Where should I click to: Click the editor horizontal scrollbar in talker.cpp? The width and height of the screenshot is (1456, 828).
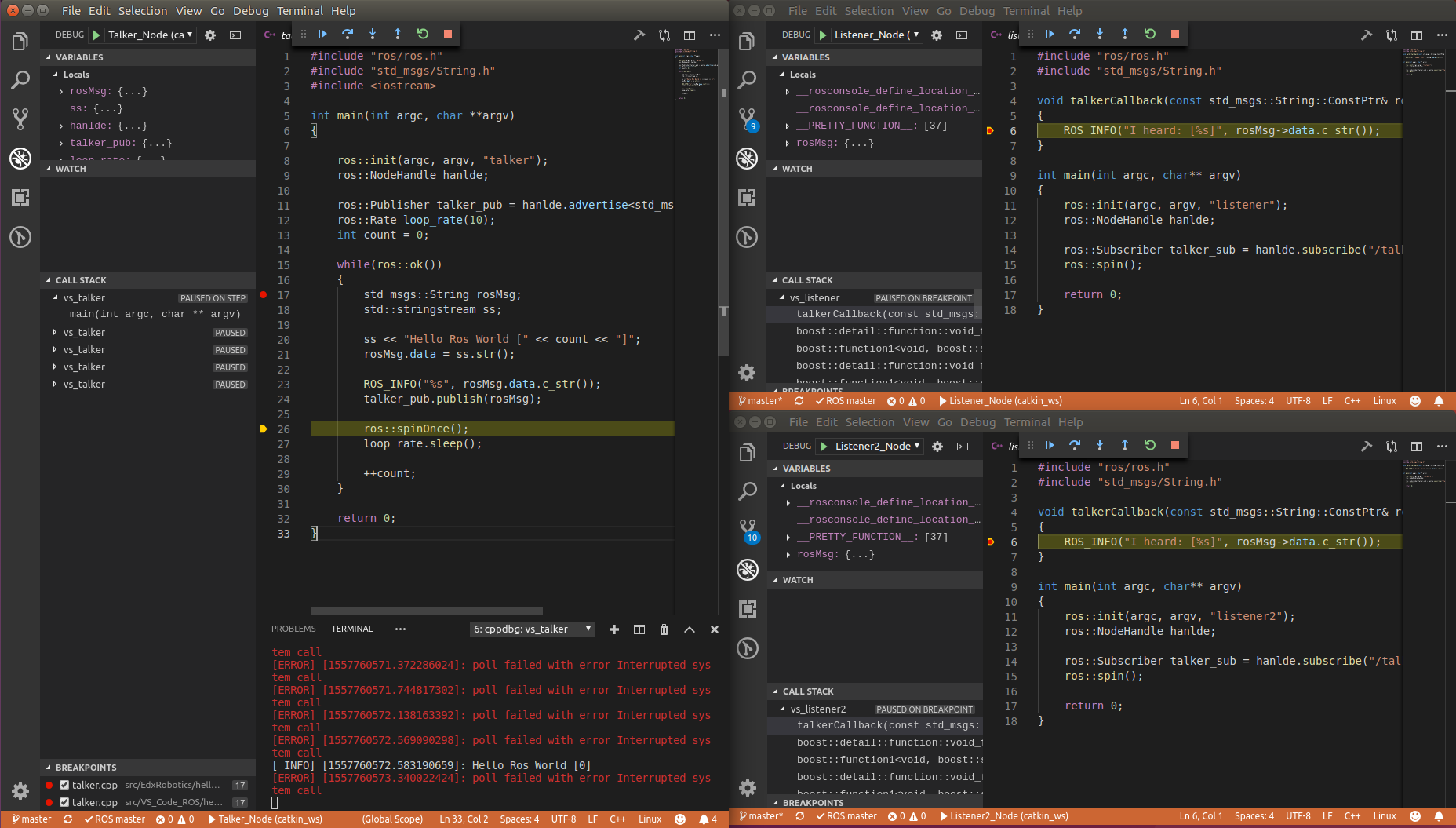tap(426, 610)
